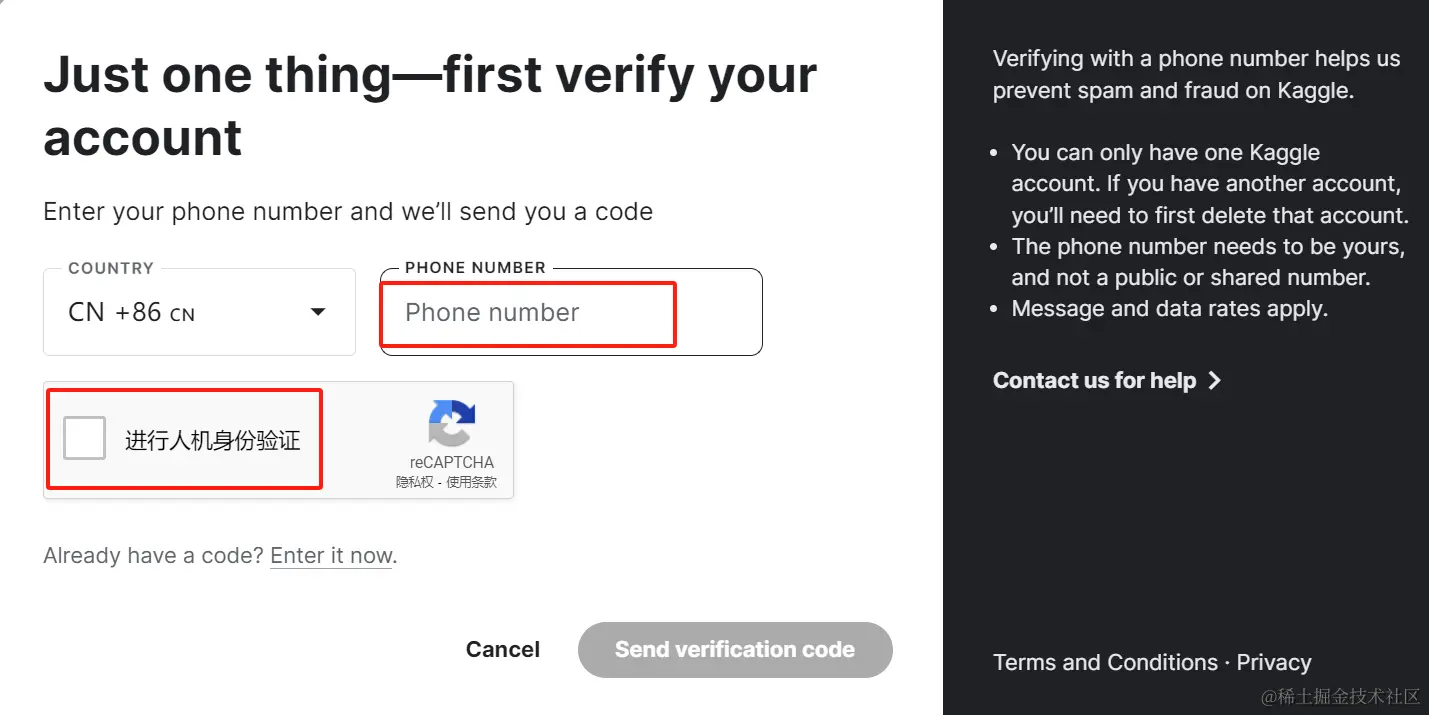The image size is (1429, 715).
Task: Click the PHONE NUMBER field label
Action: [x=475, y=268]
